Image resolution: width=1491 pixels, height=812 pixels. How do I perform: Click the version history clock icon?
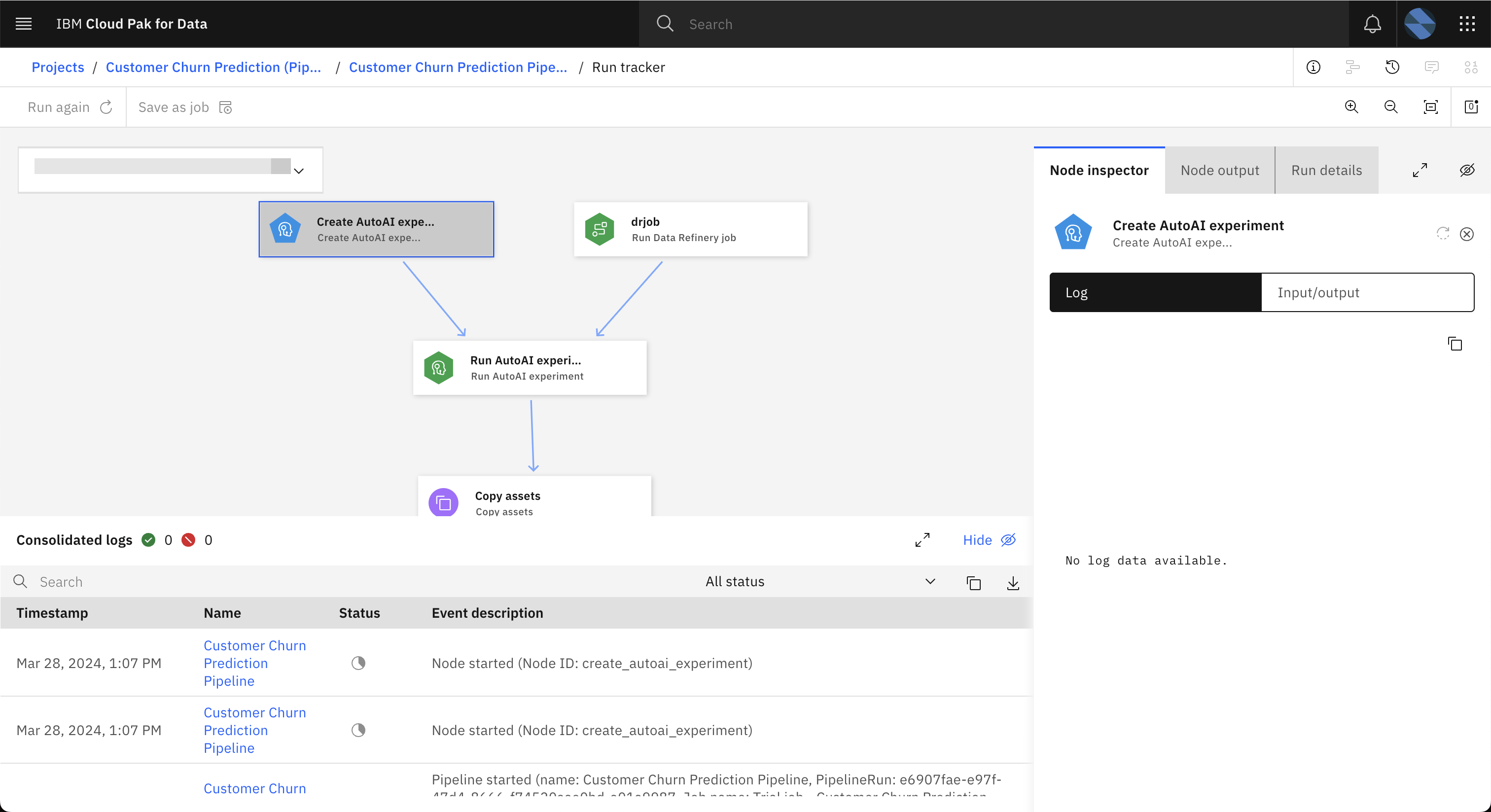tap(1392, 67)
